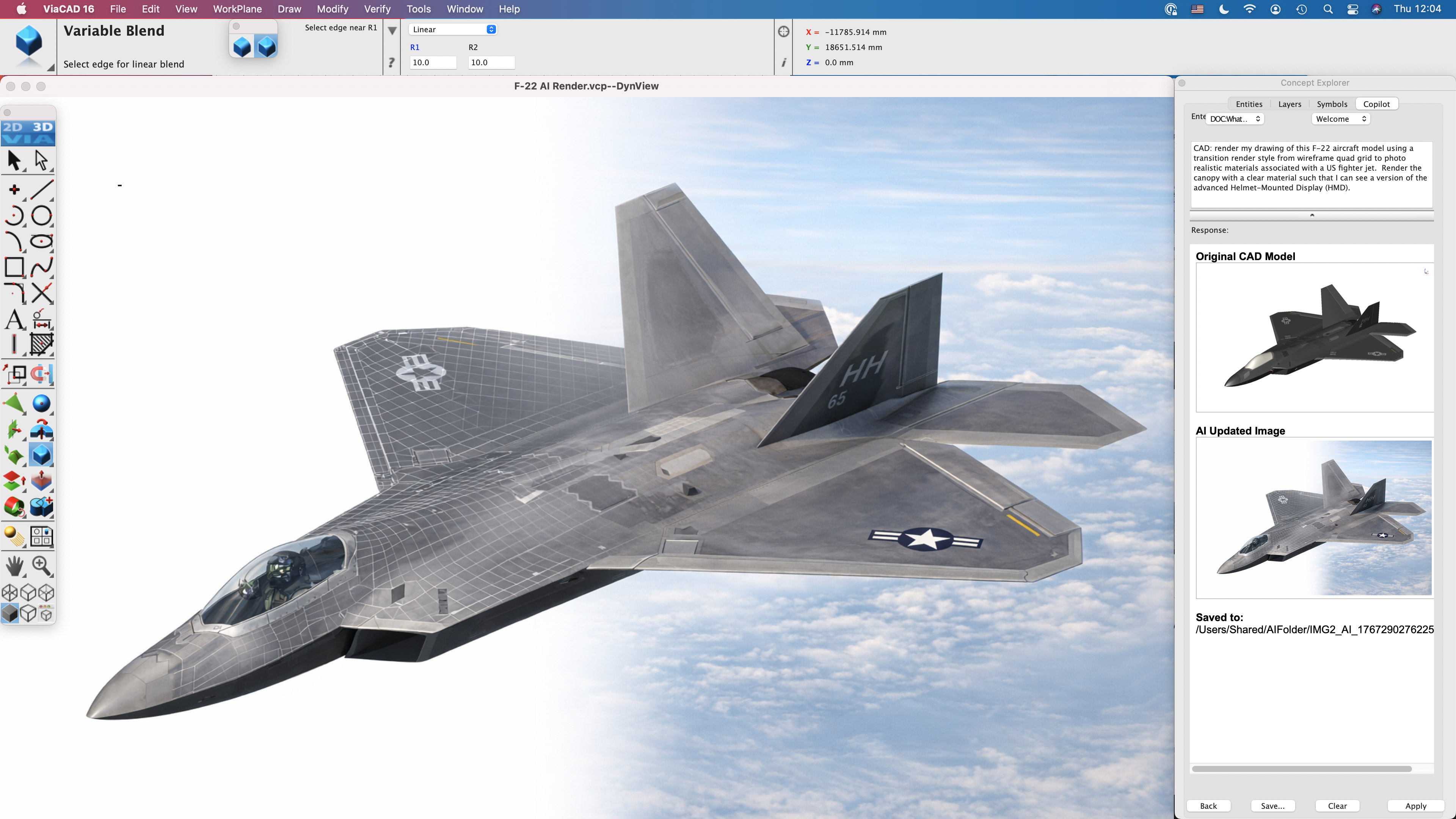The image size is (1456, 819).
Task: Switch to the second Variable Blend option
Action: click(266, 47)
